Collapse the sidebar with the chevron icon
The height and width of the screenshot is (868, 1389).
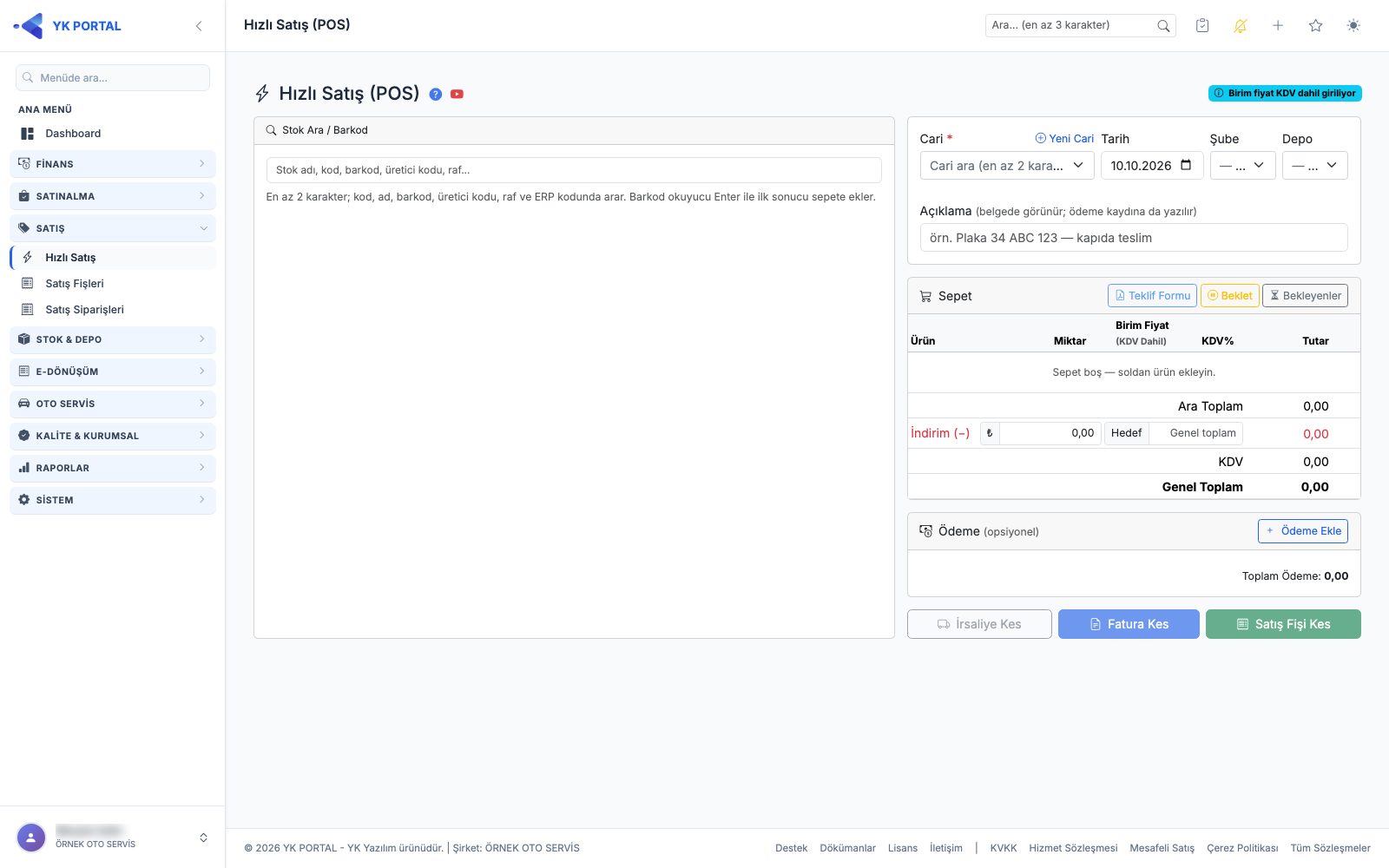199,26
